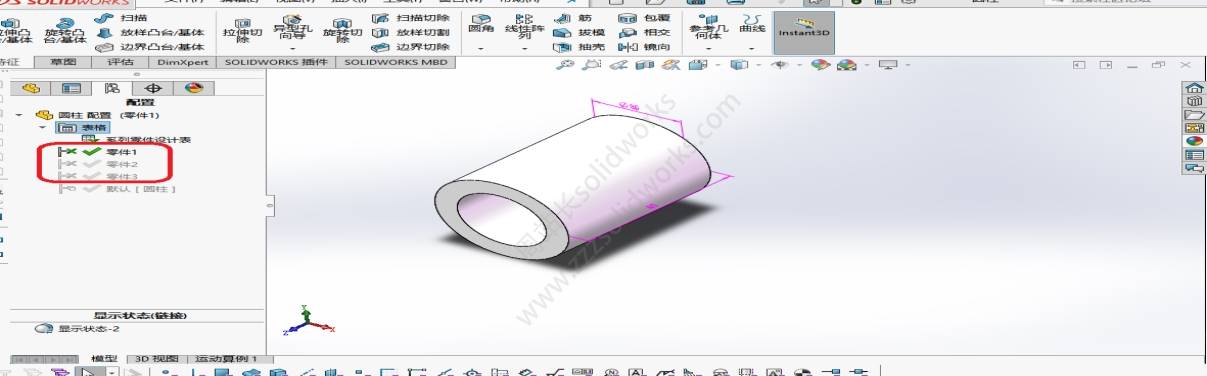Image resolution: width=1207 pixels, height=376 pixels.
Task: Open the ConfigurationManager tab icon
Action: (112, 88)
